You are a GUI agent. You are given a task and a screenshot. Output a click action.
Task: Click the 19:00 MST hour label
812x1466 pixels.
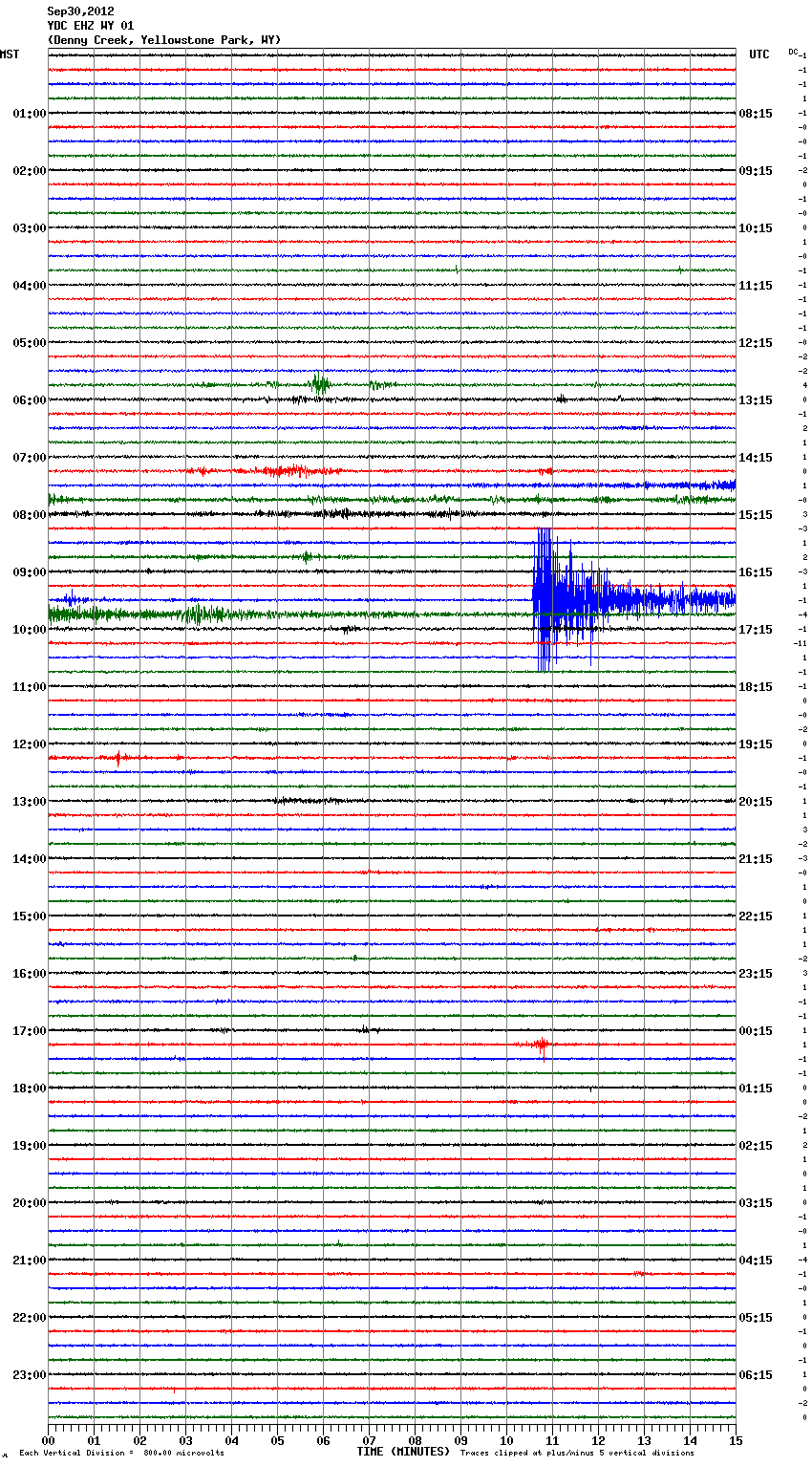30,1146
